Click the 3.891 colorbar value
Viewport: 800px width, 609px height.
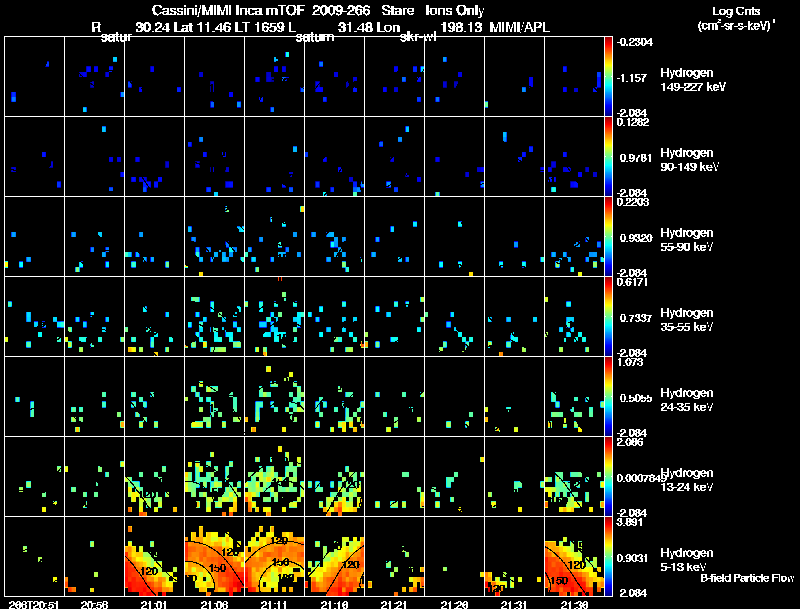(630, 522)
